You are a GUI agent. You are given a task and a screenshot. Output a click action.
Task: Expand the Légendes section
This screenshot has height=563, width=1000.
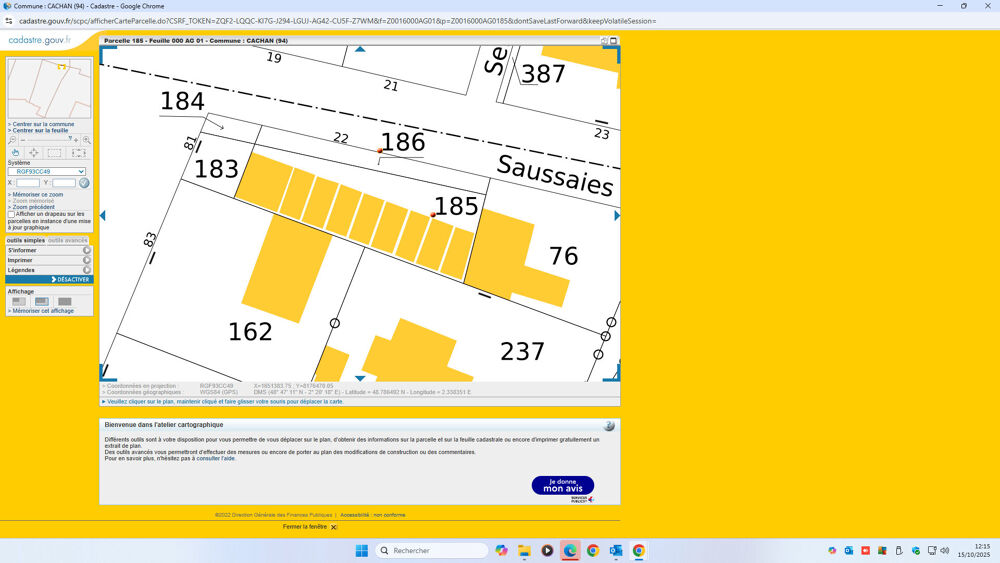49,270
